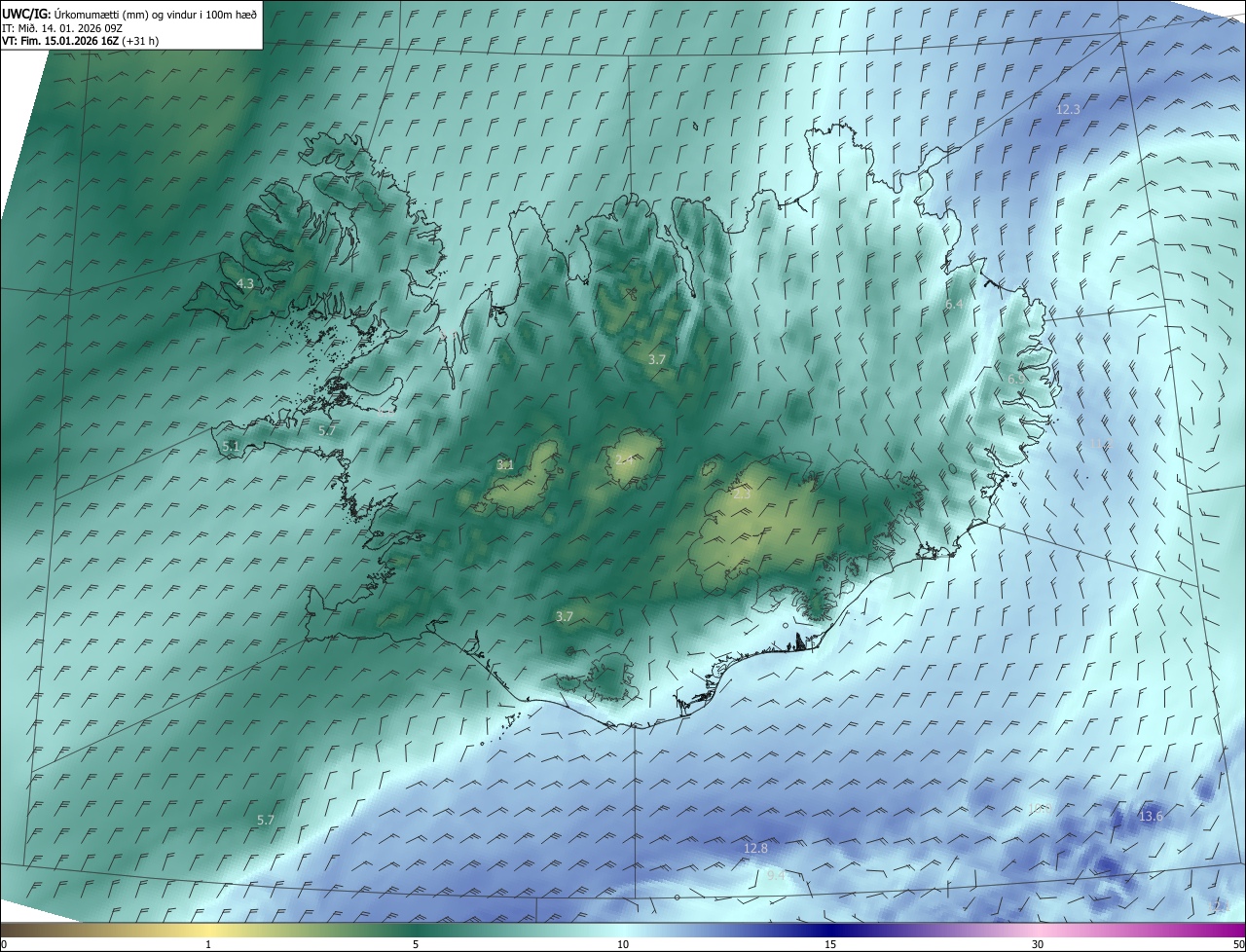Select the 3.7 value in north-central Iceland
The width and height of the screenshot is (1246, 952).
pos(657,359)
